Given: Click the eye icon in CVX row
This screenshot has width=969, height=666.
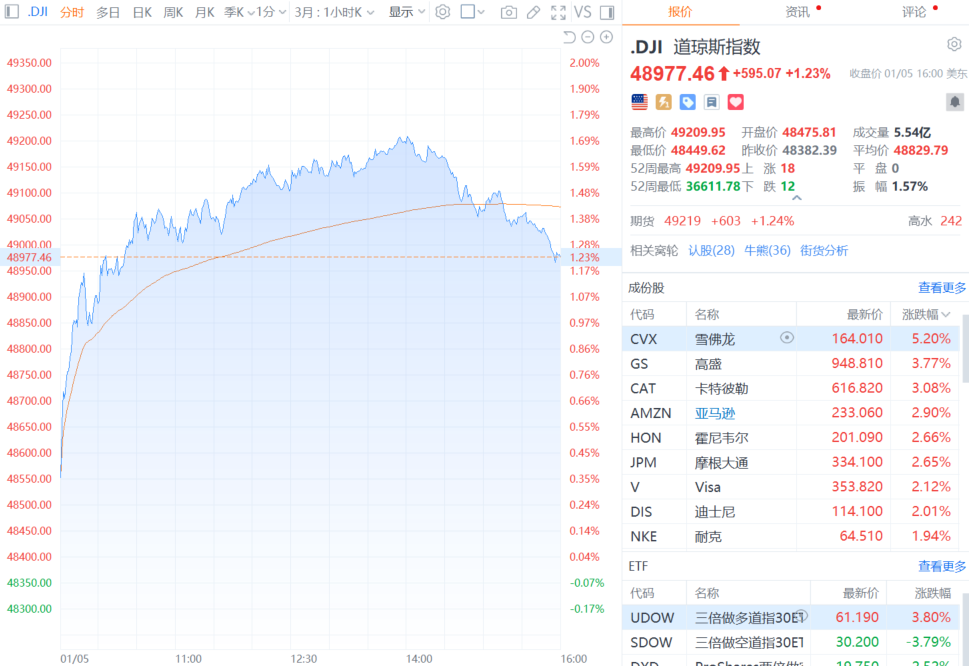Looking at the screenshot, I should click(x=787, y=337).
